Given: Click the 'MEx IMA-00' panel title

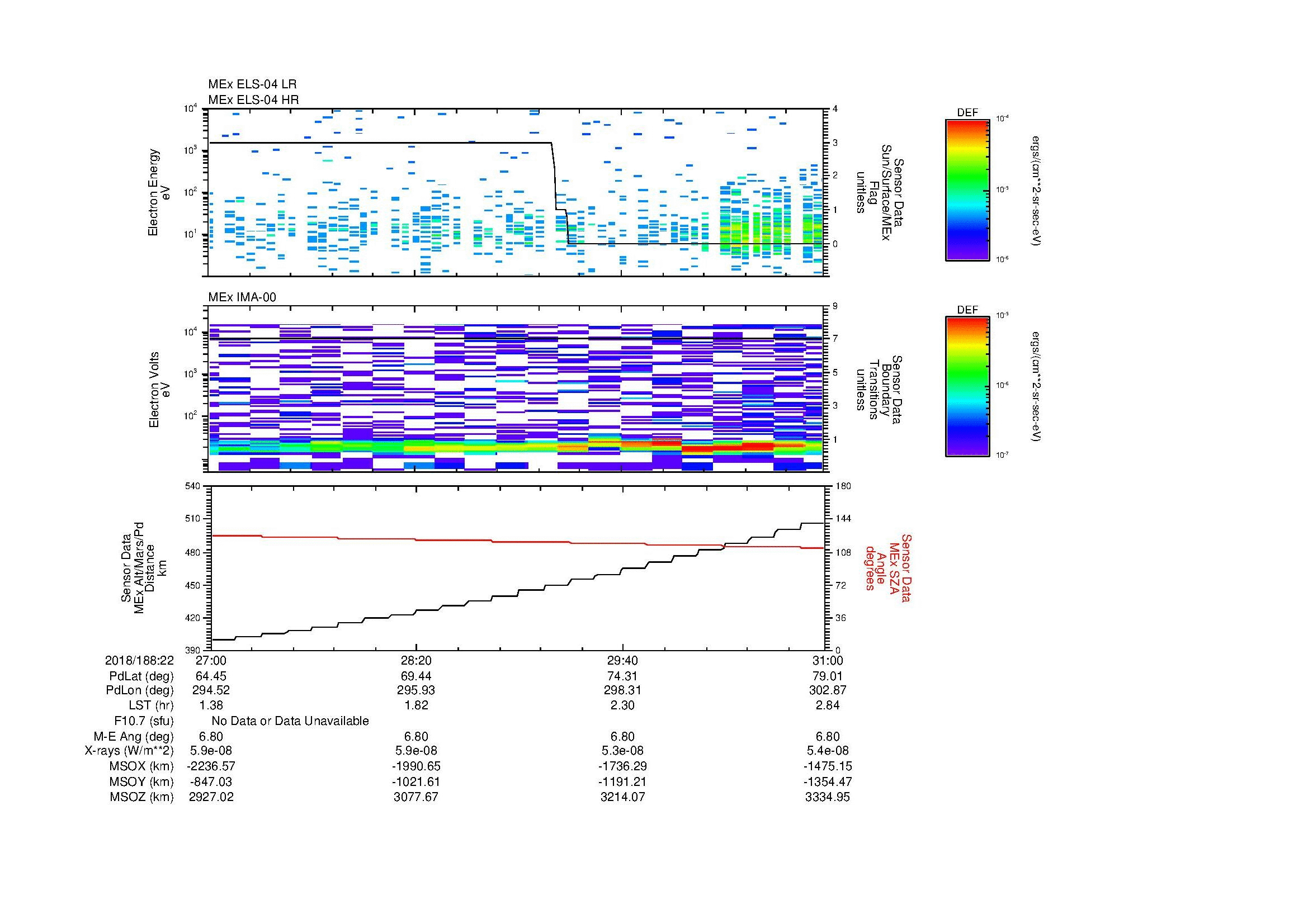Looking at the screenshot, I should point(242,297).
